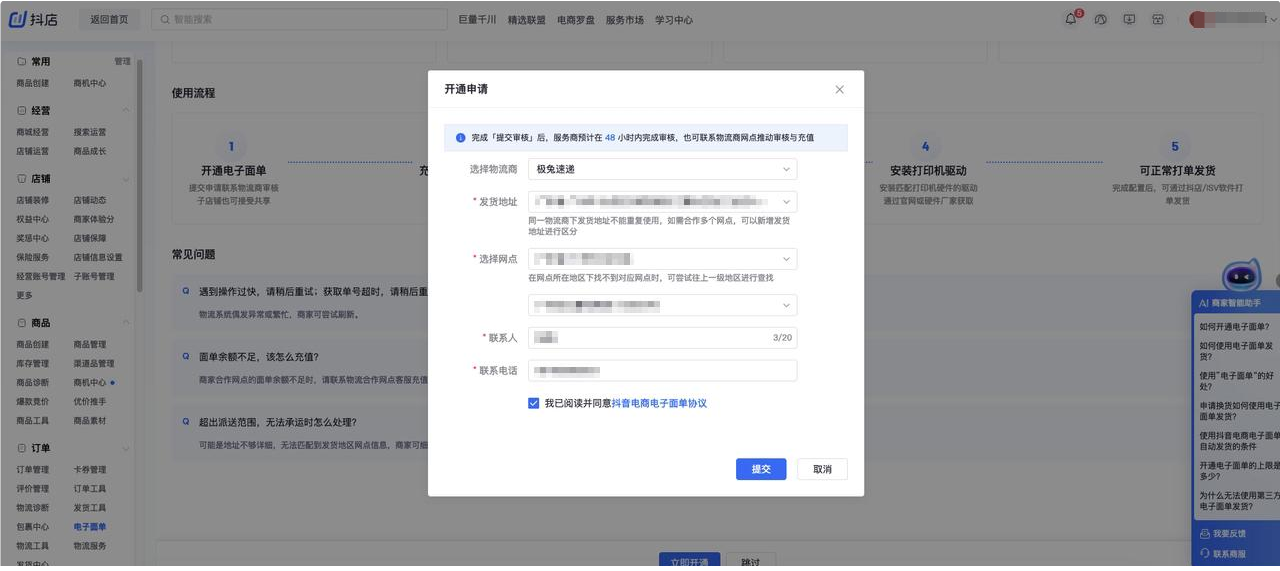Open the notification bell with badge
Screen dimensions: 1280x571
coord(1071,19)
